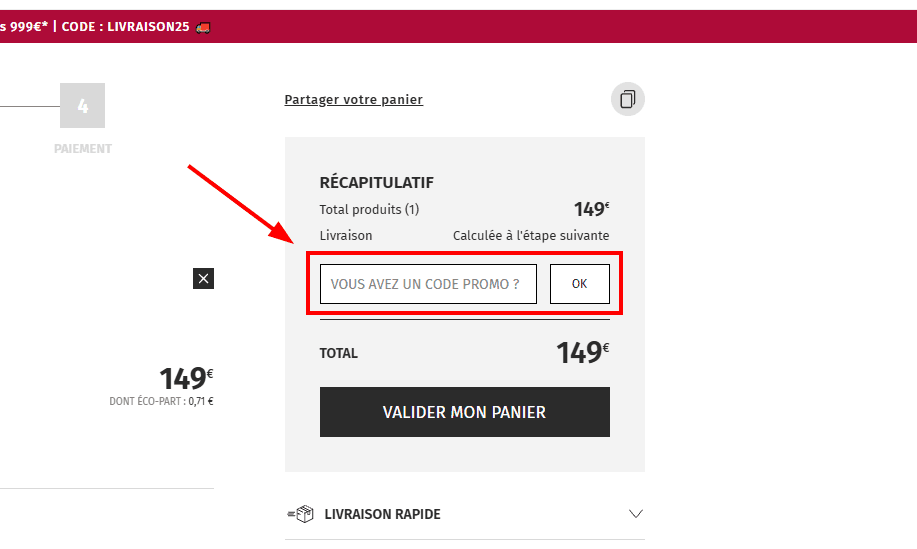Open the Partager votre panier link

click(x=353, y=100)
